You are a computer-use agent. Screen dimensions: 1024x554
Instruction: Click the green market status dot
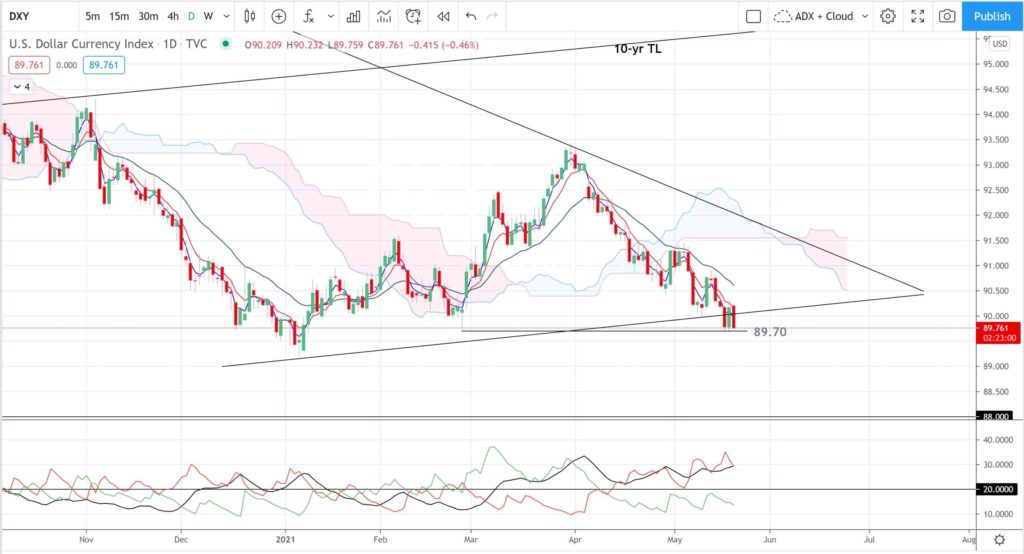click(x=225, y=44)
